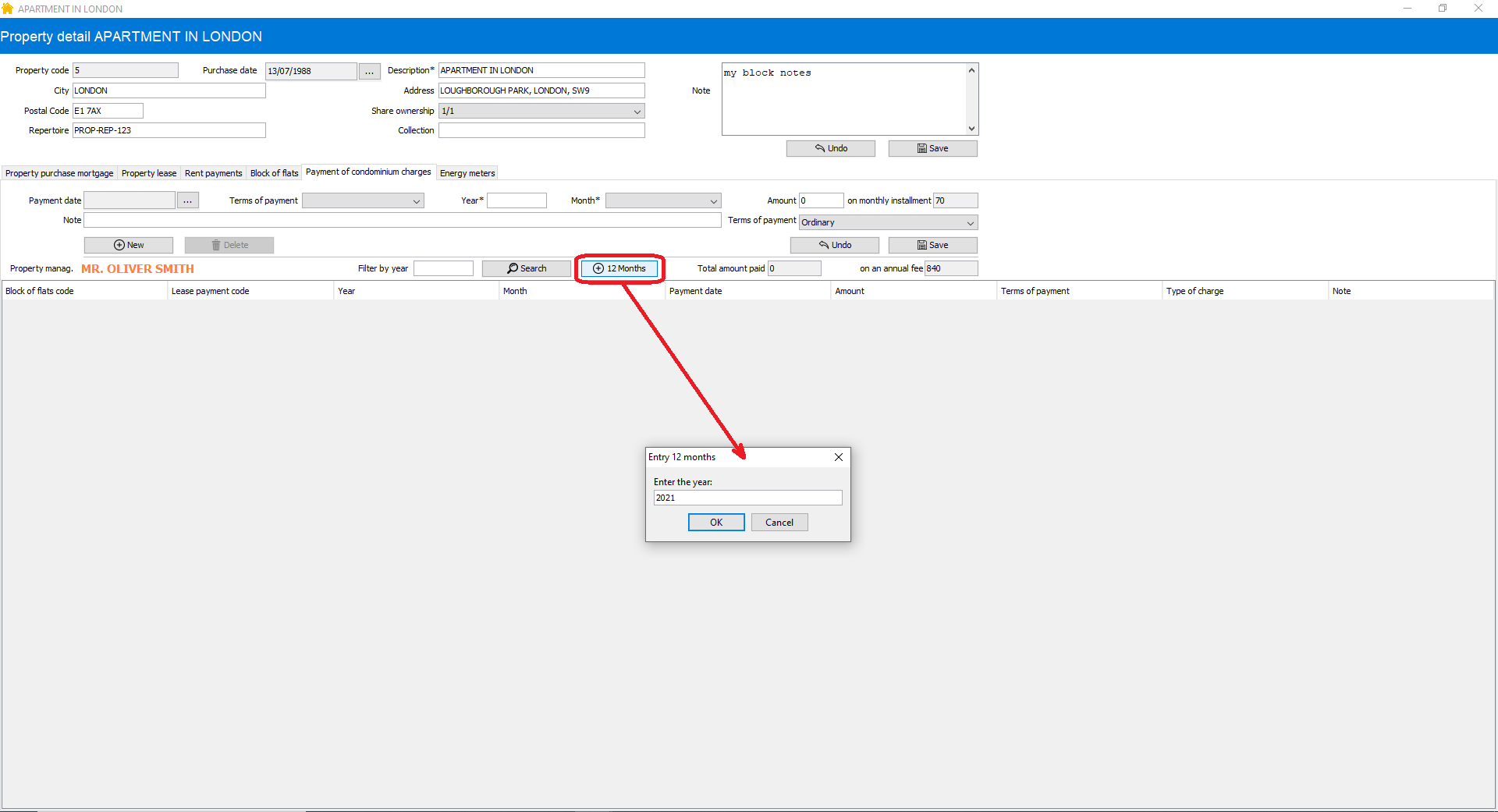Screen dimensions: 1498x812
Task: Open Payment date picker ellipsis button
Action: pyautogui.click(x=187, y=200)
